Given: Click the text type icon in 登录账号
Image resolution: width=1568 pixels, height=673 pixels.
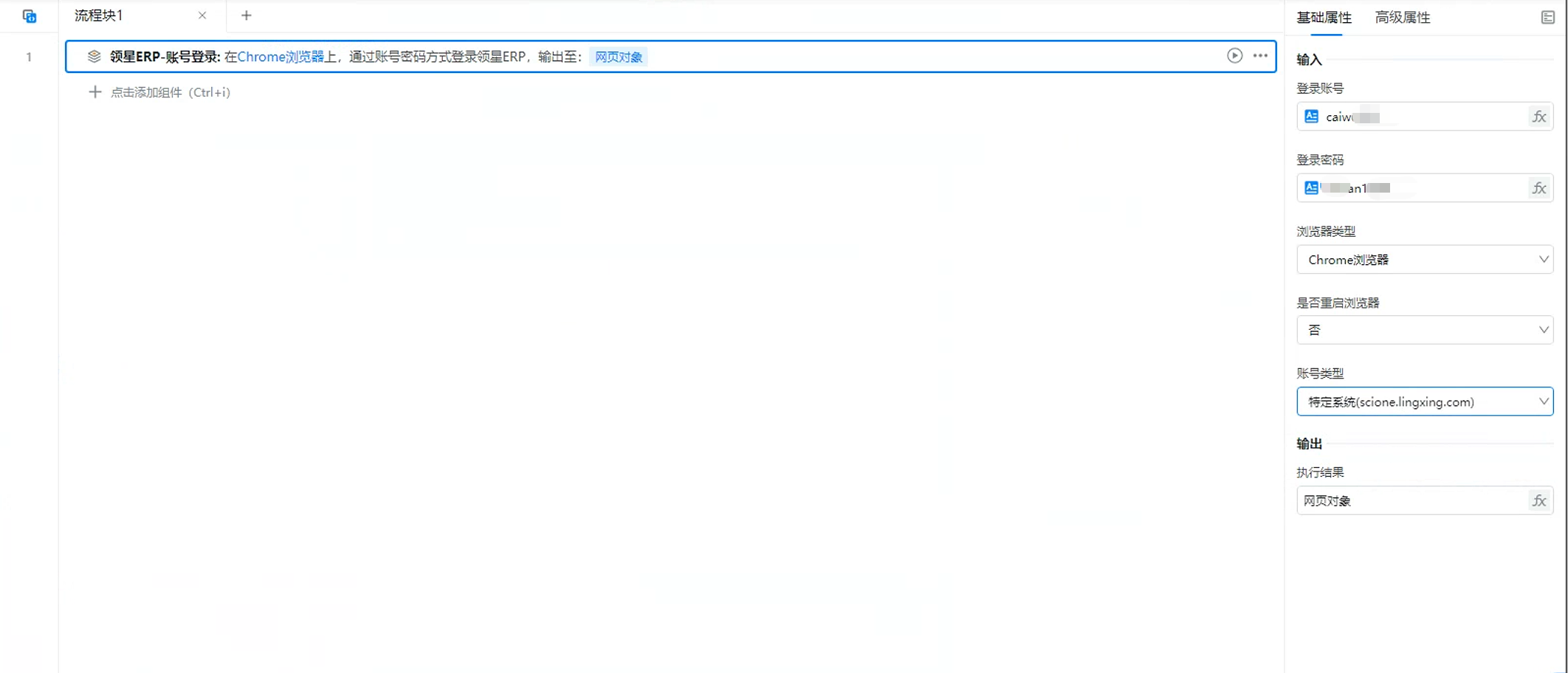Looking at the screenshot, I should pos(1312,117).
